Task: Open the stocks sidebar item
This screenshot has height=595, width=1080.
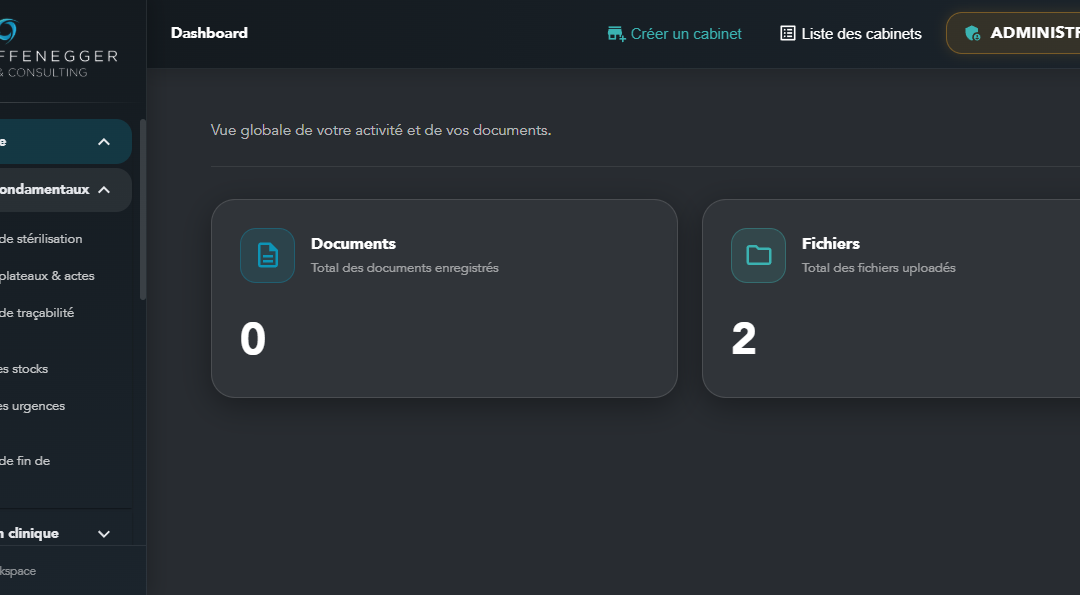Action: pos(24,369)
